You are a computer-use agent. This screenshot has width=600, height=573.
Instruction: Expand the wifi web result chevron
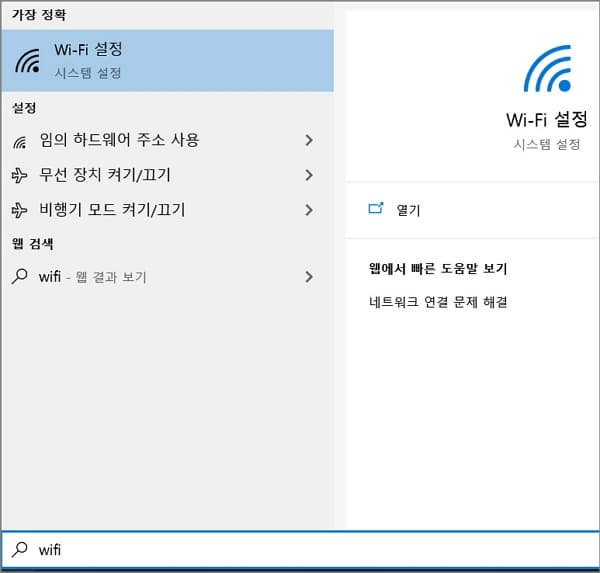pos(309,276)
